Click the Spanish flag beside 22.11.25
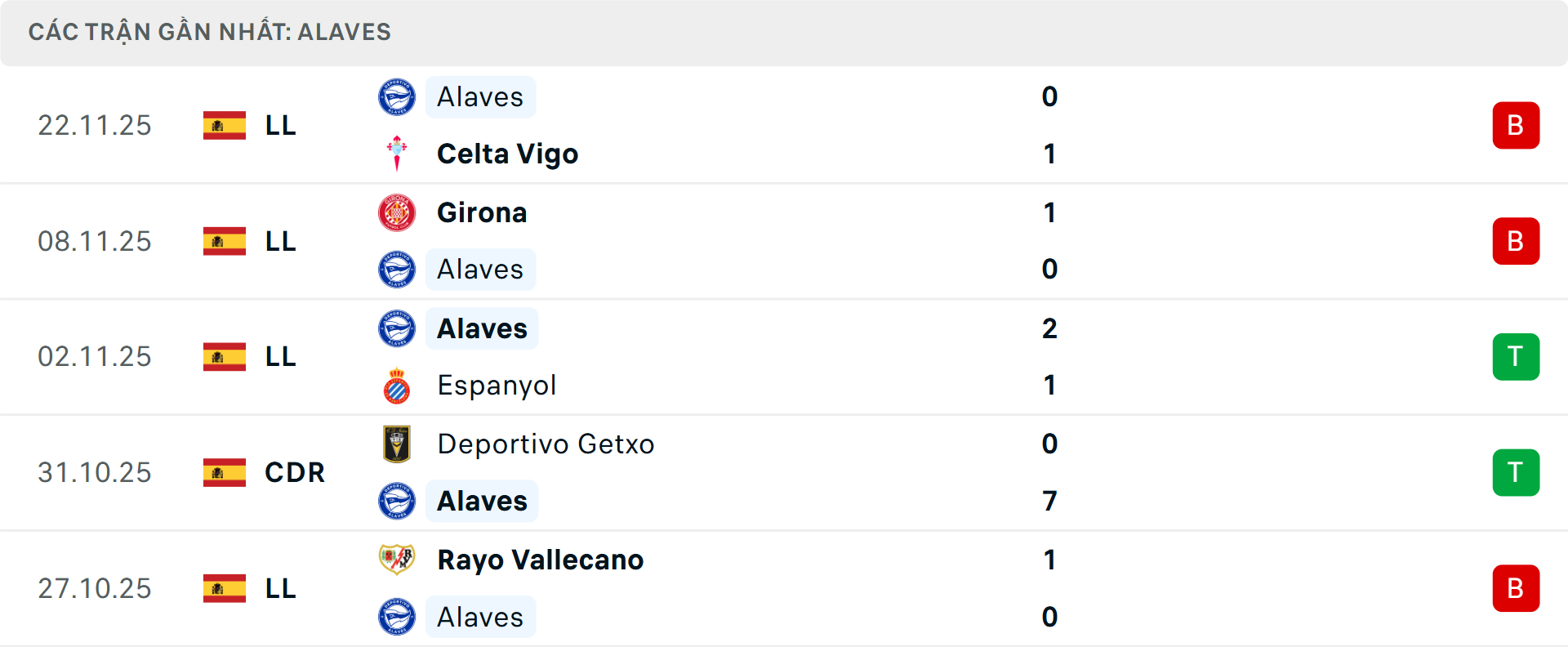The width and height of the screenshot is (1568, 647). click(223, 125)
